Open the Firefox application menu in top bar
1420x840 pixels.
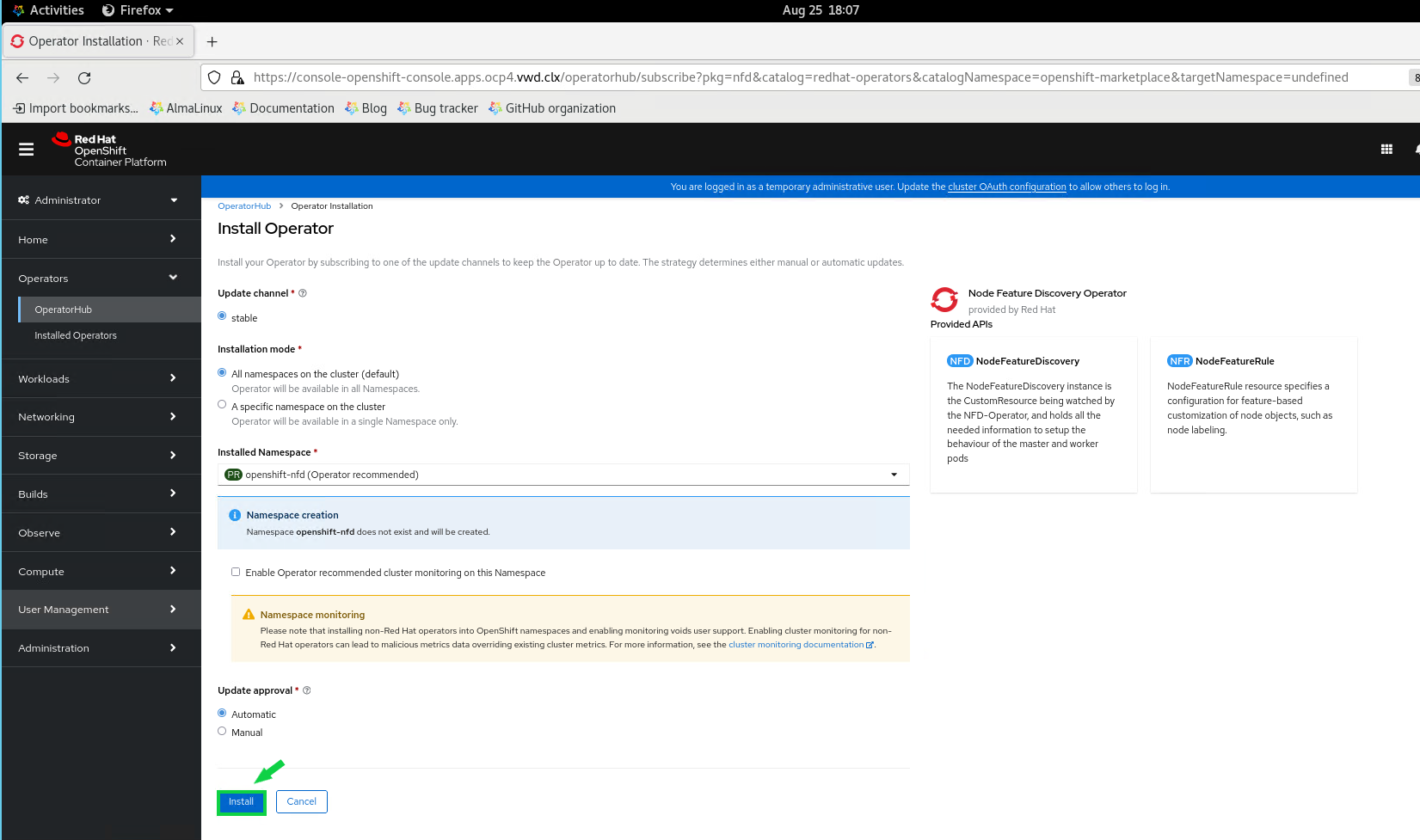coord(138,10)
